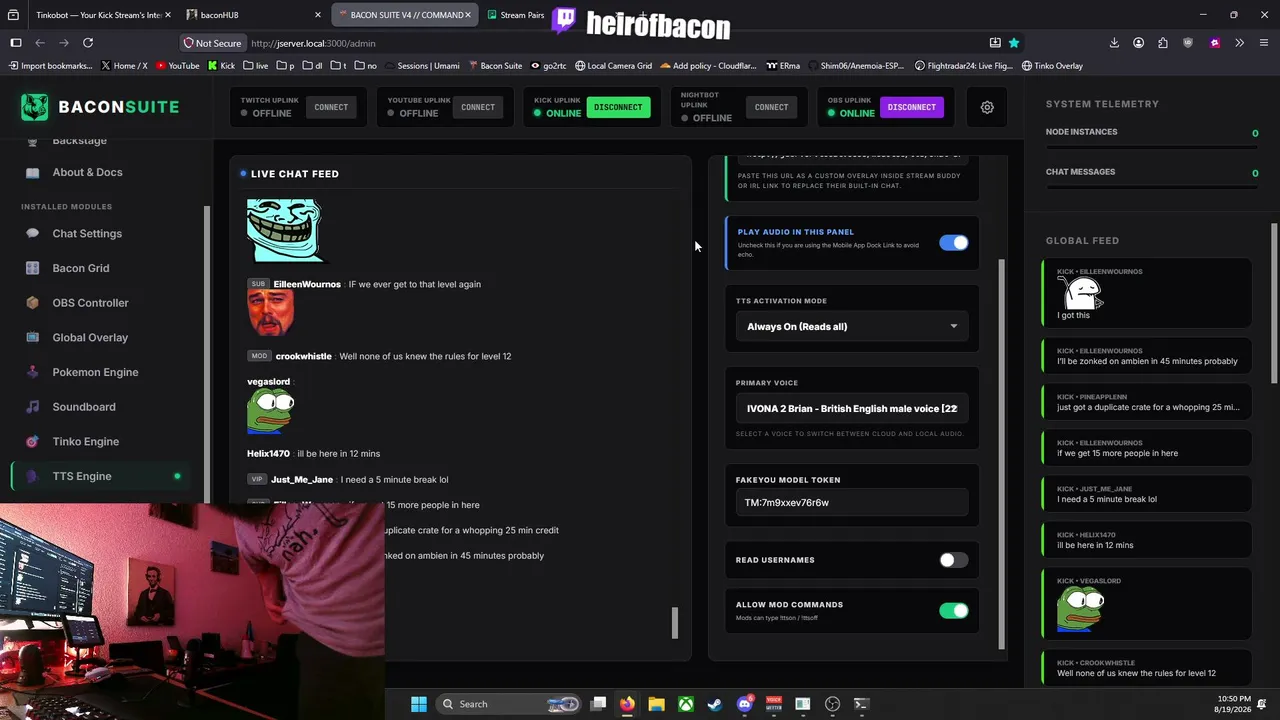Viewport: 1280px width, 720px height.
Task: Open the TTS Activation Mode dropdown
Action: 852,327
